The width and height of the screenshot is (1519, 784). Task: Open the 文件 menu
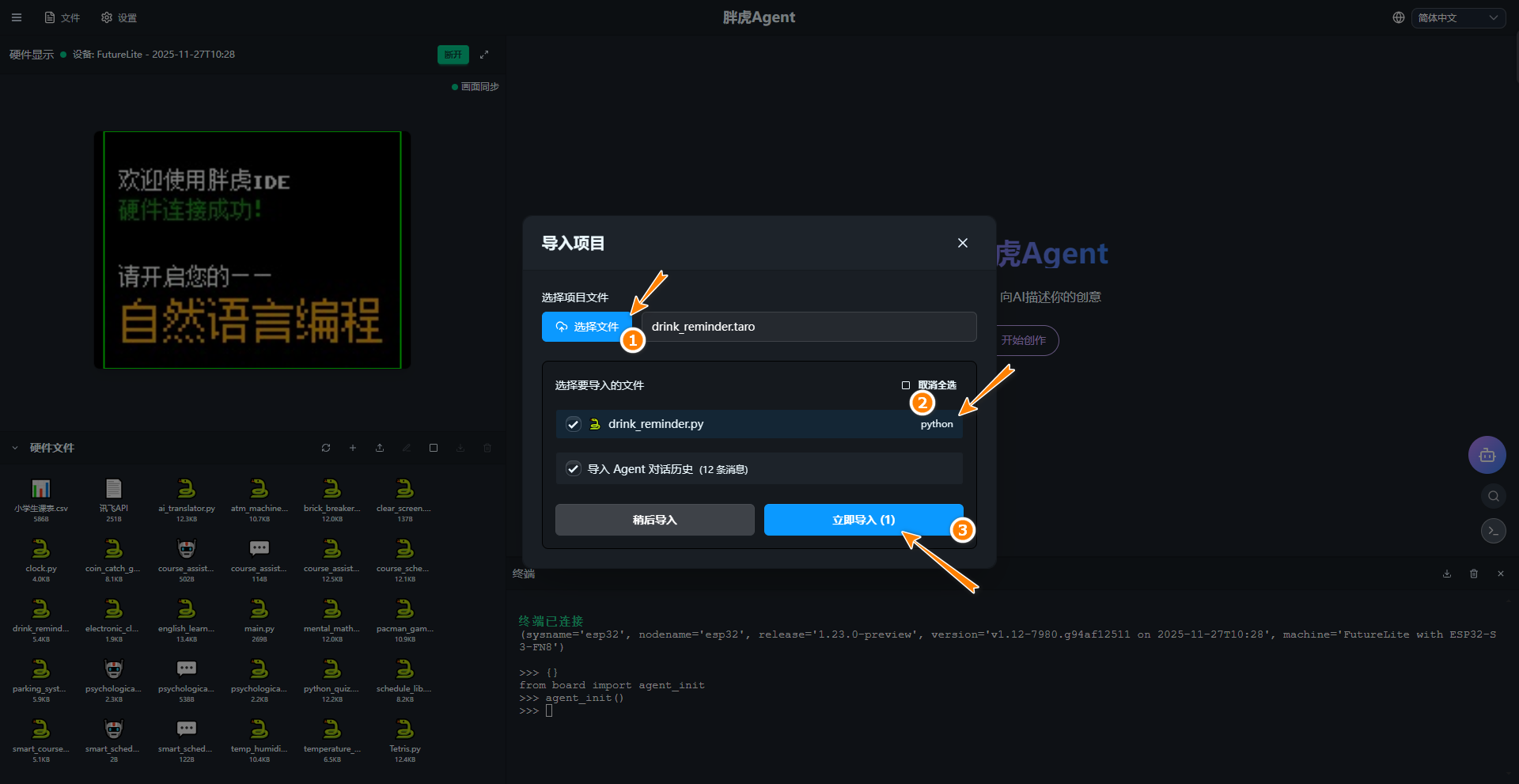[63, 17]
